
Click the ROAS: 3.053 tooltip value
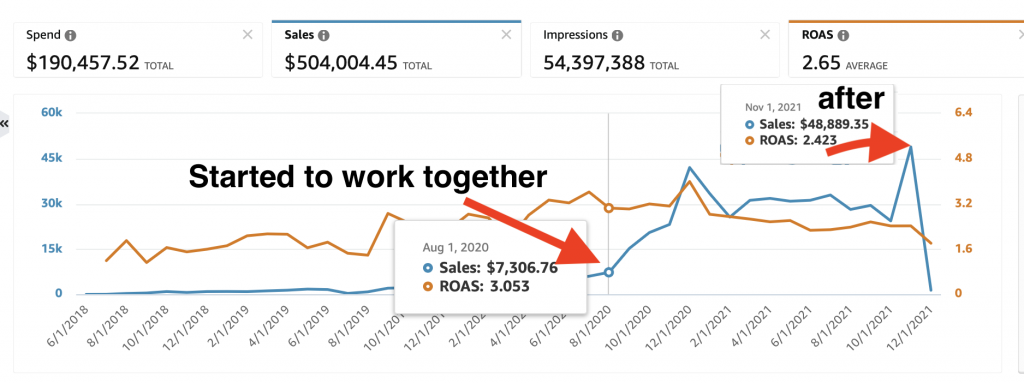[x=484, y=286]
